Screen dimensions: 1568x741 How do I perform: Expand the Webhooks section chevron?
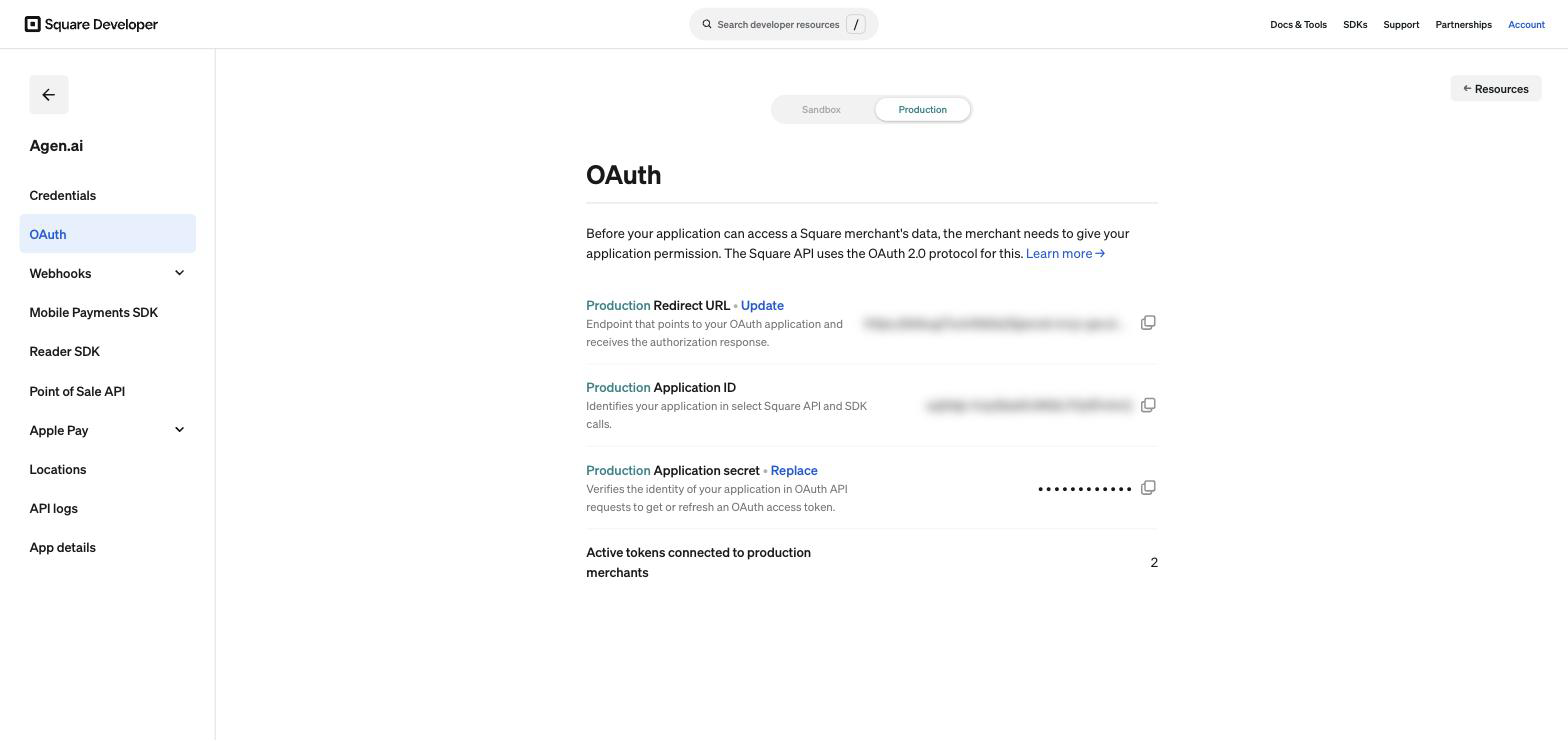tap(179, 273)
